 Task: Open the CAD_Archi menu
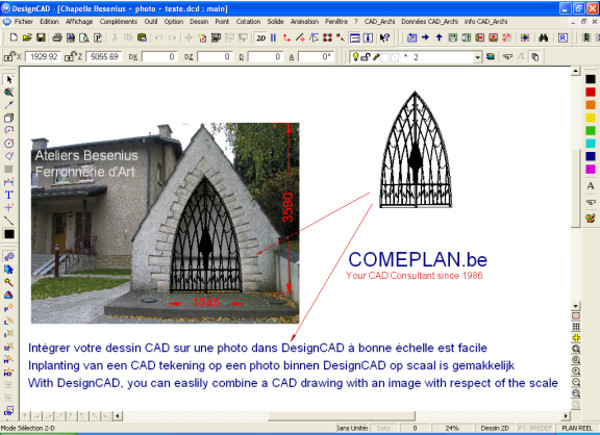pyautogui.click(x=379, y=21)
